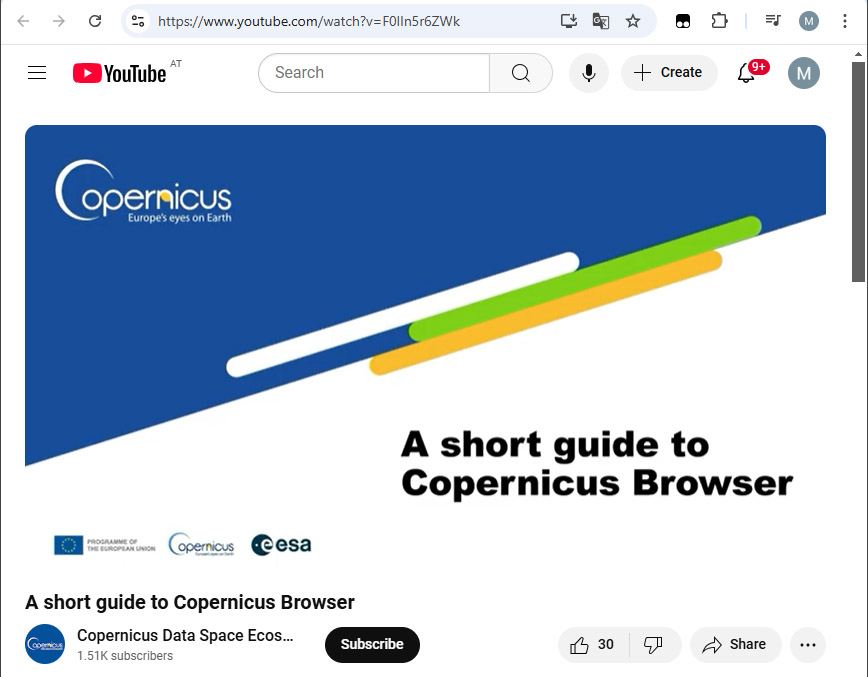Screen dimensions: 868x677
Task: Reload the current page
Action: pyautogui.click(x=95, y=21)
